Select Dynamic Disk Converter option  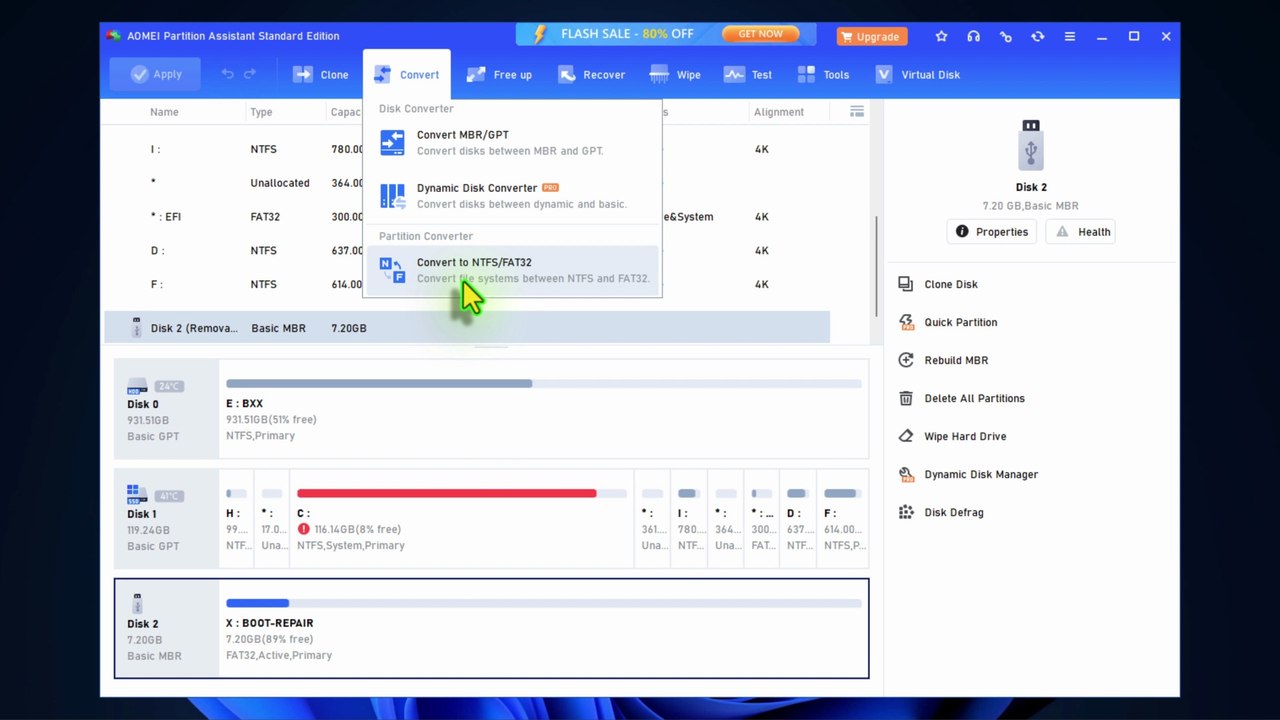pos(512,195)
